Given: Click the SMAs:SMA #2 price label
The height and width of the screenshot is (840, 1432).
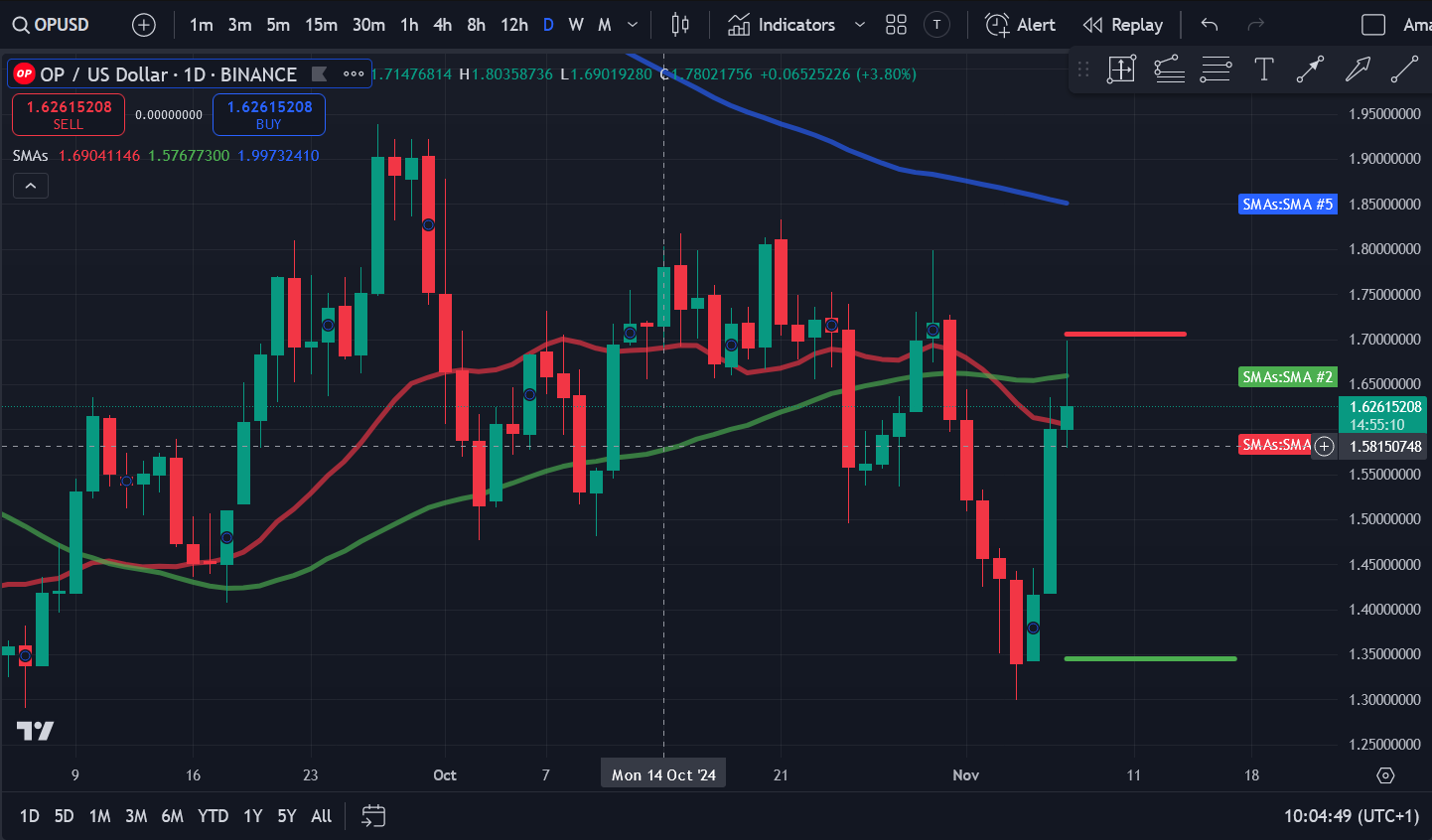Looking at the screenshot, I should click(1288, 377).
